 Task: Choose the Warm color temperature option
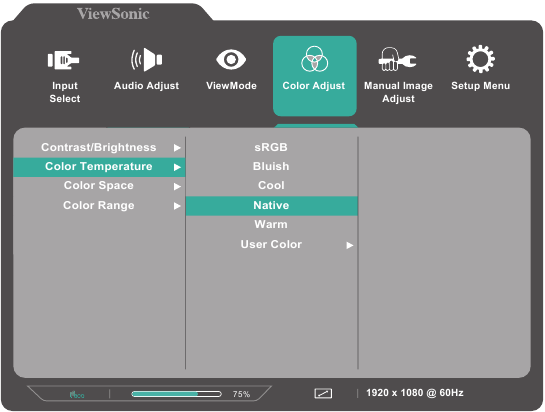[x=271, y=225]
